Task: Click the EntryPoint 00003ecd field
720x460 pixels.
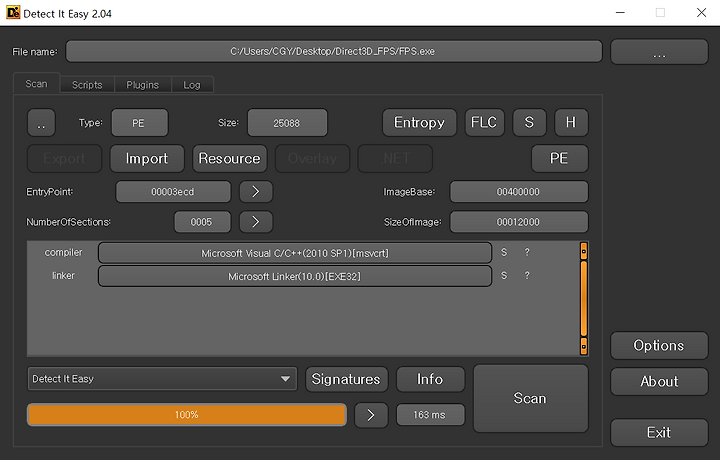Action: tap(173, 192)
